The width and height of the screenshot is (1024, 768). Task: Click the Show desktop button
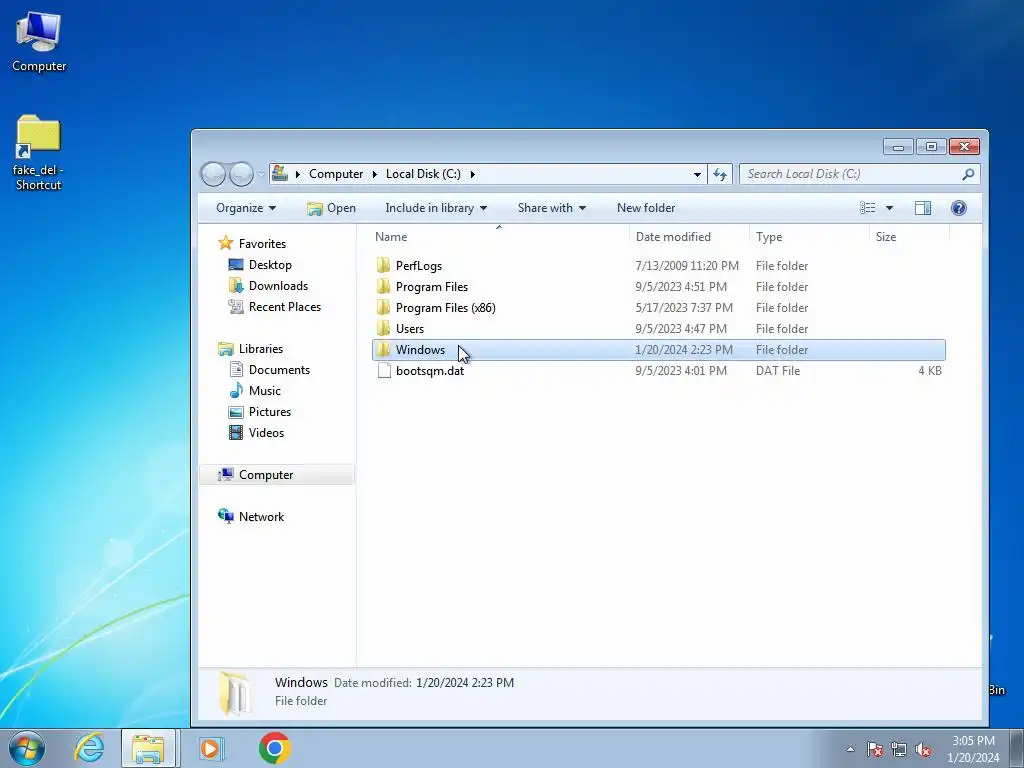coord(1017,748)
